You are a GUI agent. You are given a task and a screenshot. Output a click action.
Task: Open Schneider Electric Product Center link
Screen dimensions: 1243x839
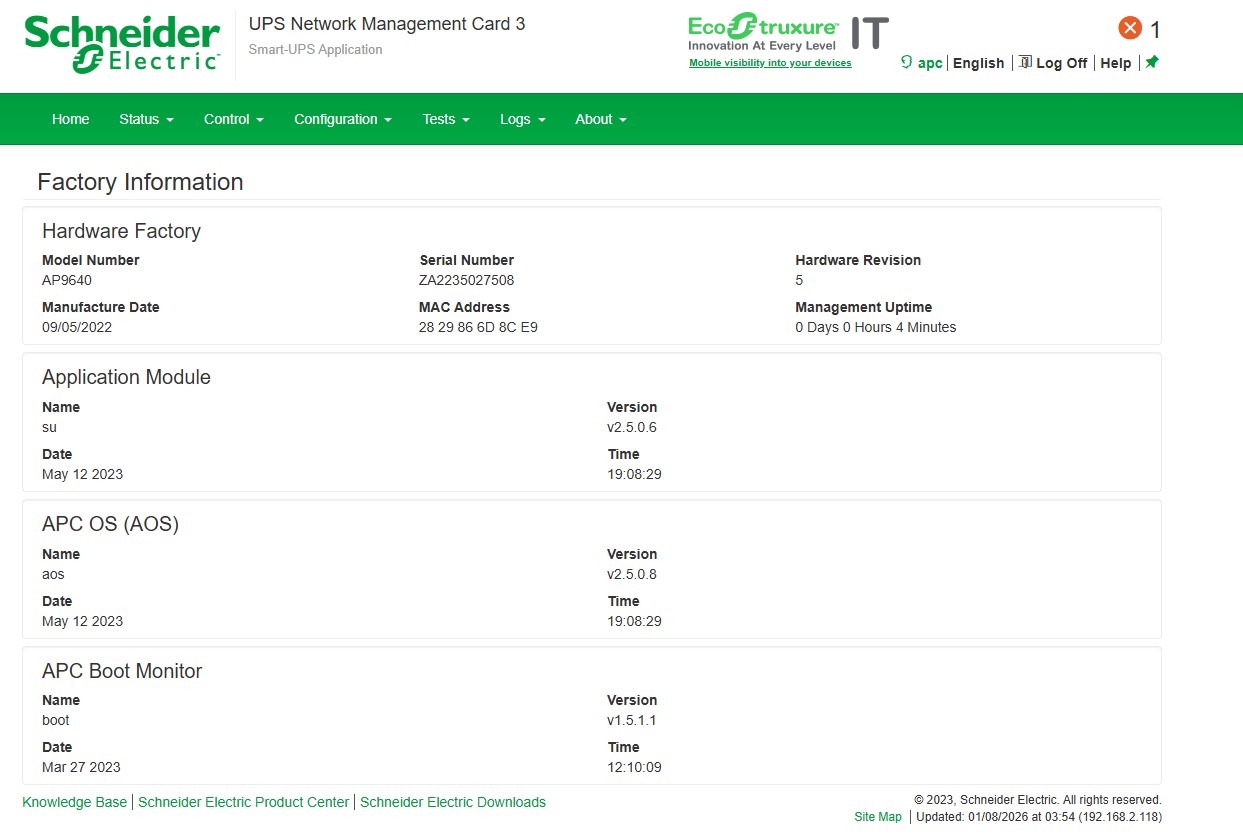coord(244,802)
